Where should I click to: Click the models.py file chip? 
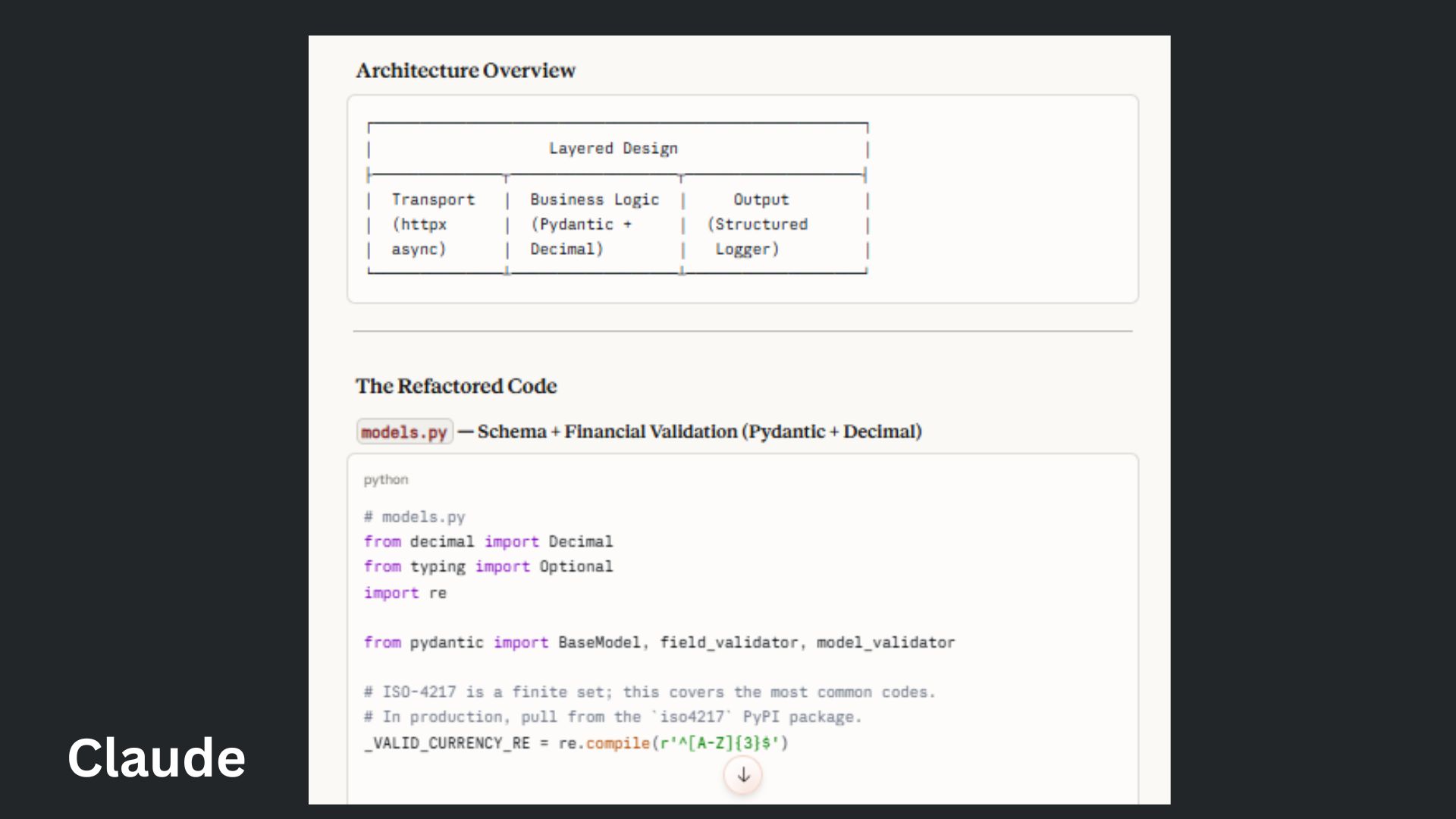tap(404, 431)
